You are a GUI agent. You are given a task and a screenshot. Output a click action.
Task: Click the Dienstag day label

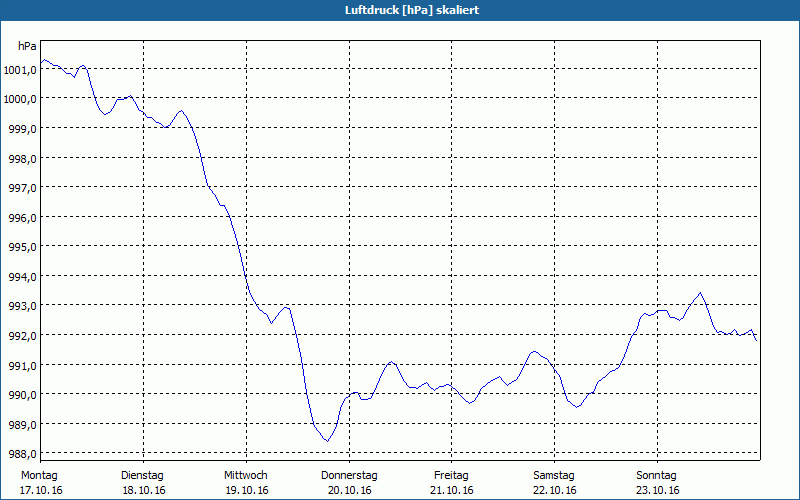coord(142,476)
